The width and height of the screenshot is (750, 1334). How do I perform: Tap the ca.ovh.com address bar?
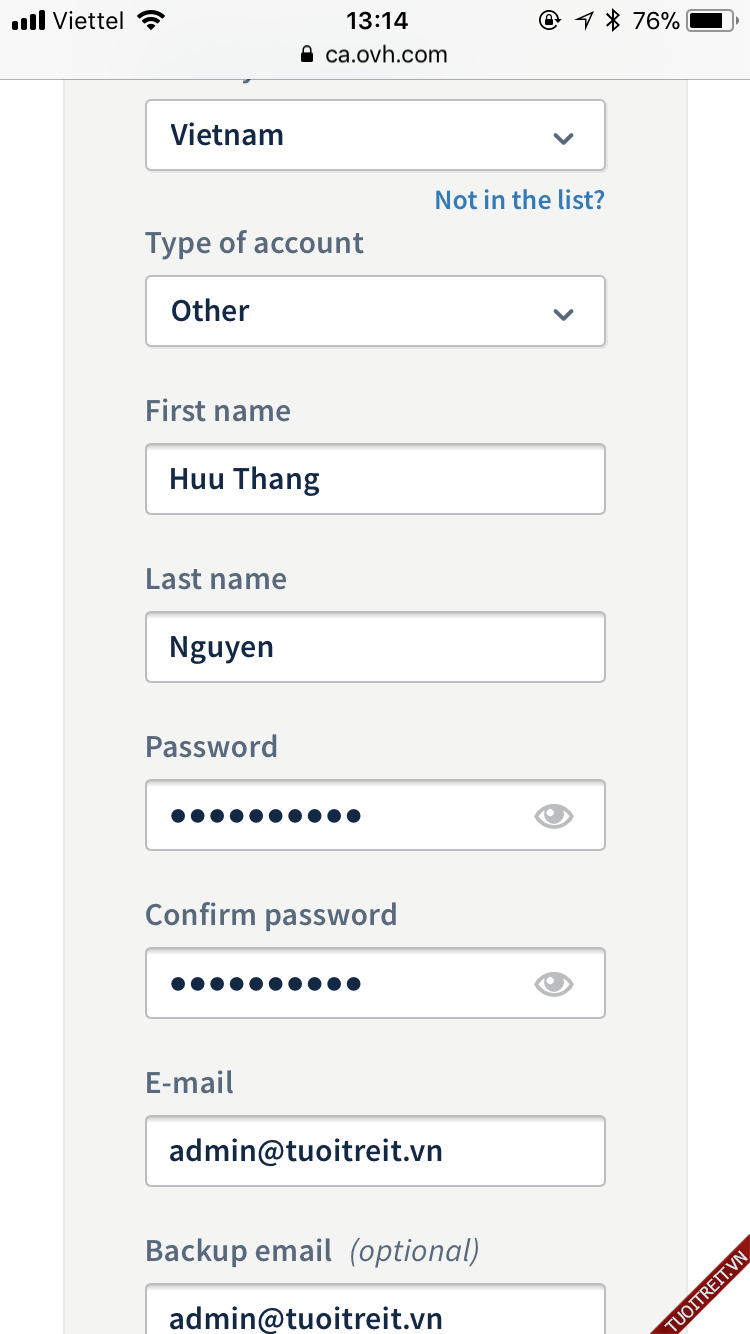(x=385, y=55)
